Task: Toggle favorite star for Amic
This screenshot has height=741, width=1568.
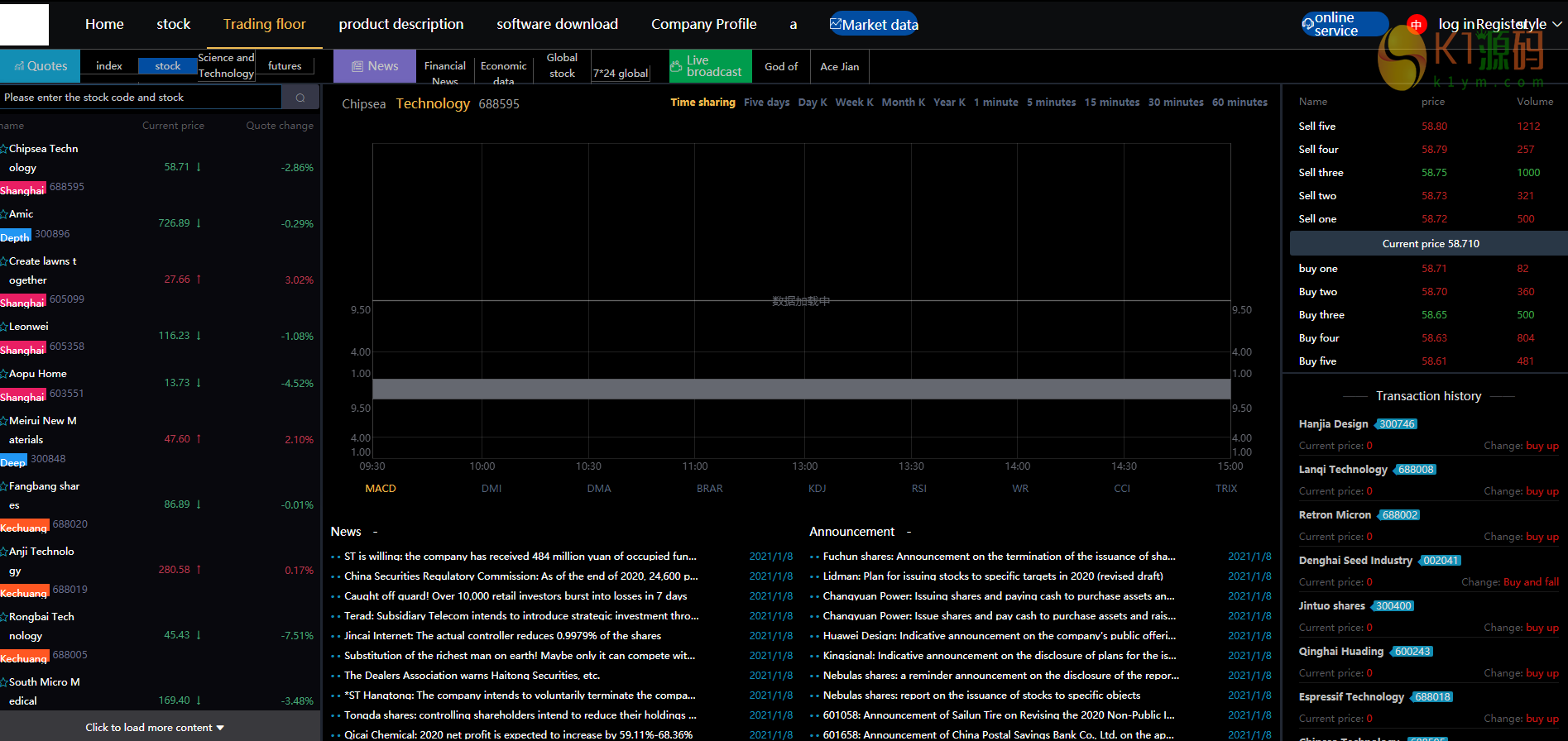Action: coord(4,214)
